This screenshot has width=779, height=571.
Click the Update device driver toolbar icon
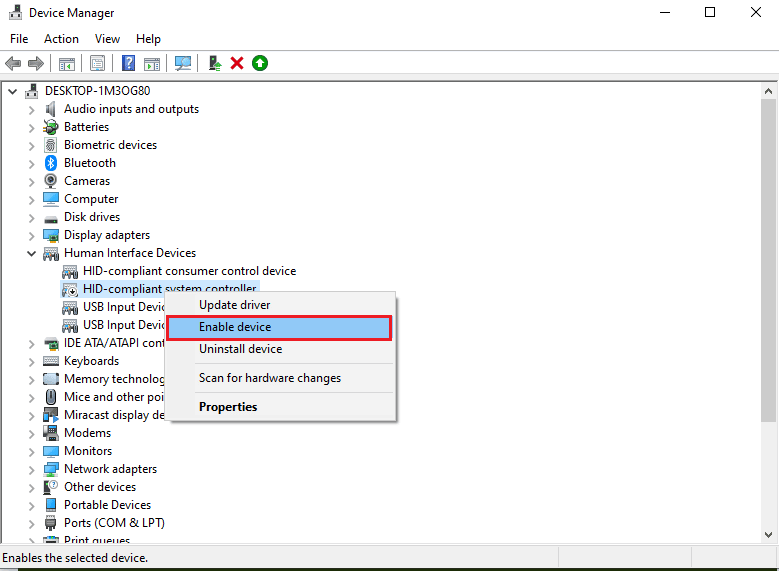click(215, 64)
